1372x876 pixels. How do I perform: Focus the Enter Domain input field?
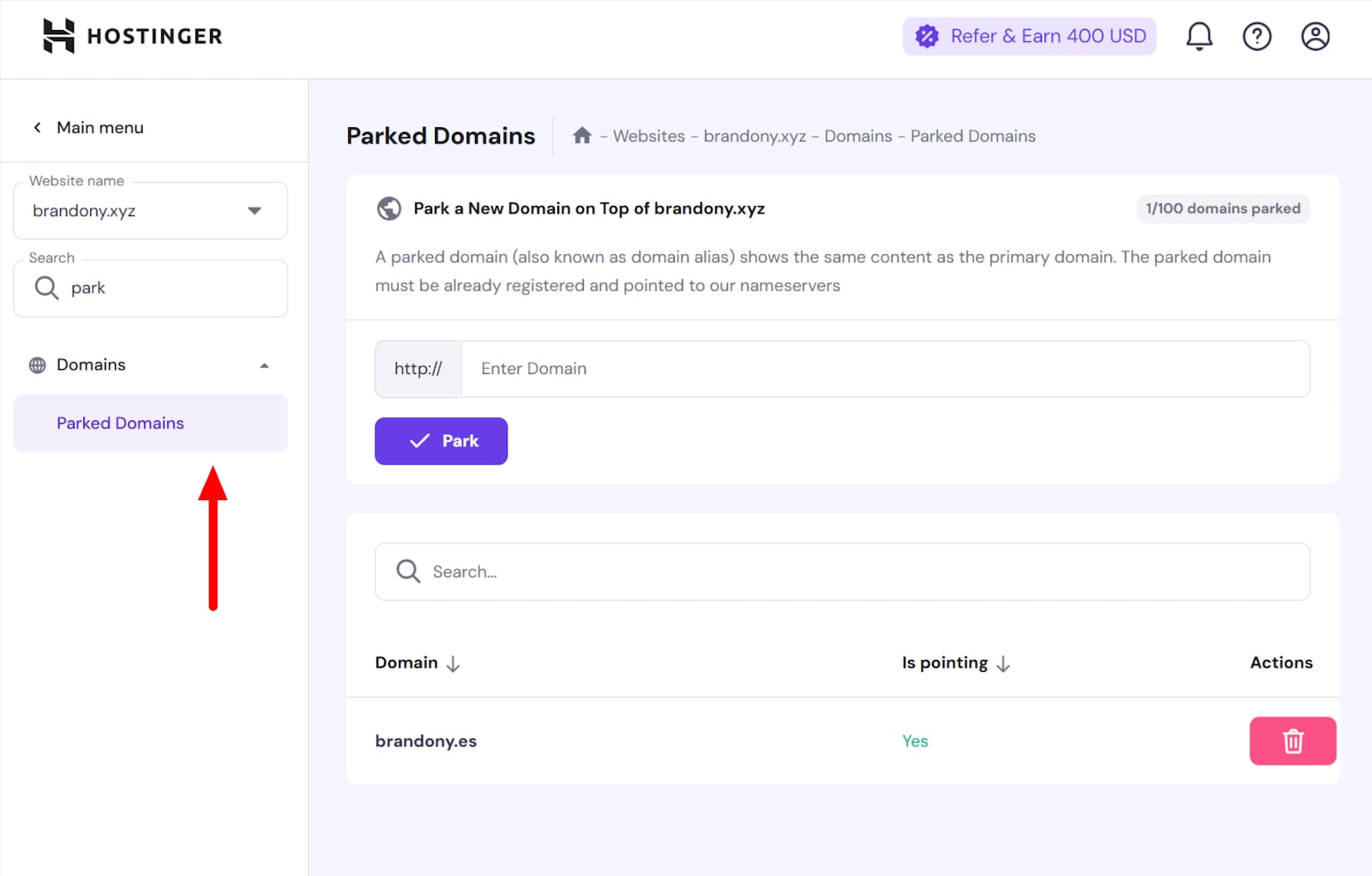point(883,369)
